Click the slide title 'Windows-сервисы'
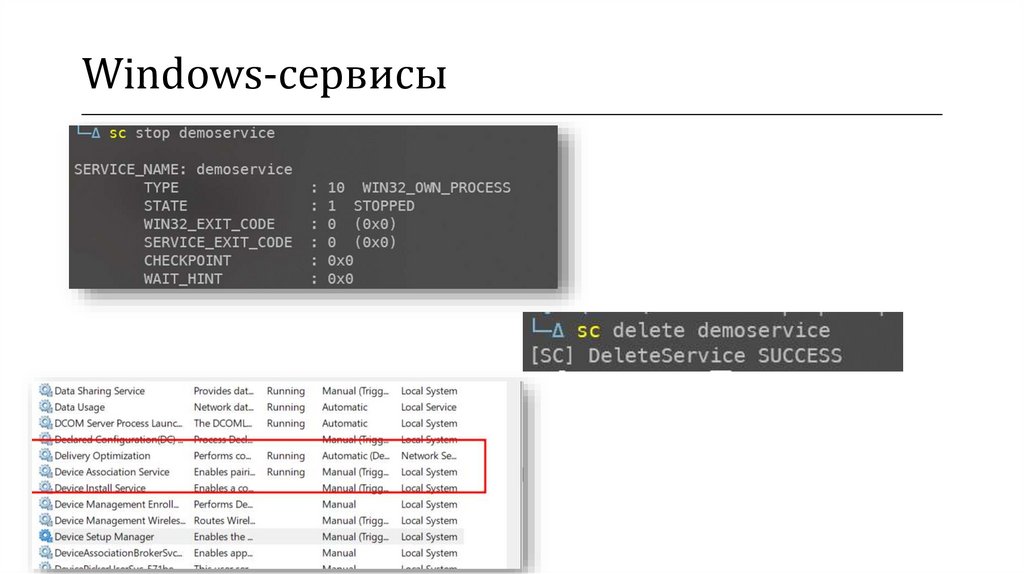 [264, 73]
